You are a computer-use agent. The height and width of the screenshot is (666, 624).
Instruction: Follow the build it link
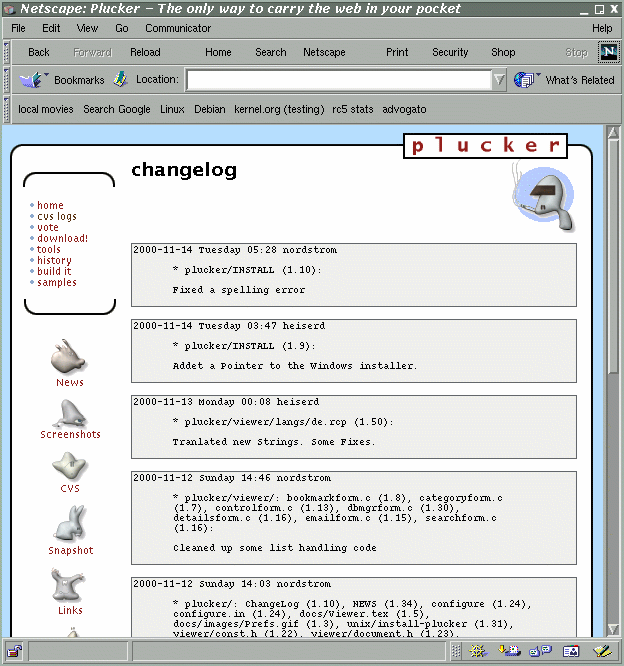coord(54,271)
